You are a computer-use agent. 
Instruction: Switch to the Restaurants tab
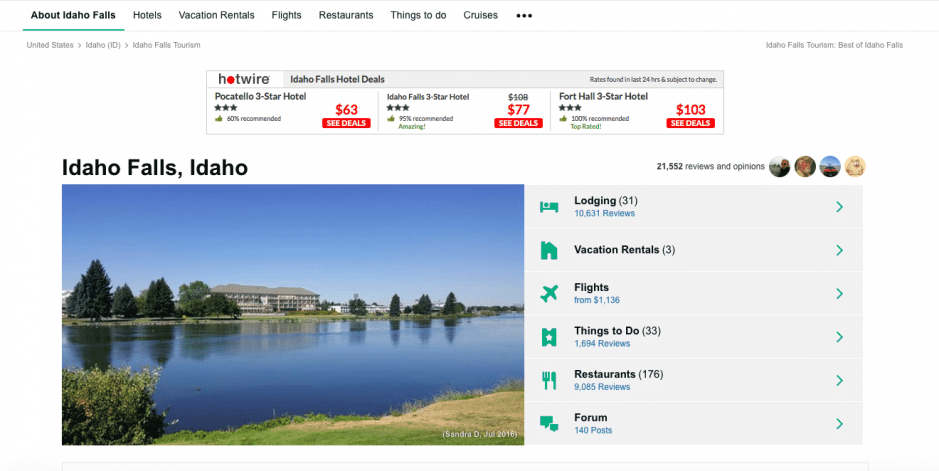(x=346, y=15)
